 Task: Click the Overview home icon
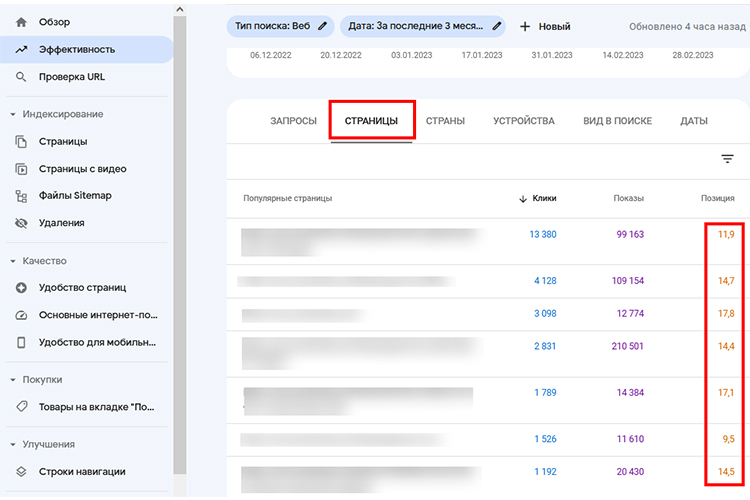[21, 22]
